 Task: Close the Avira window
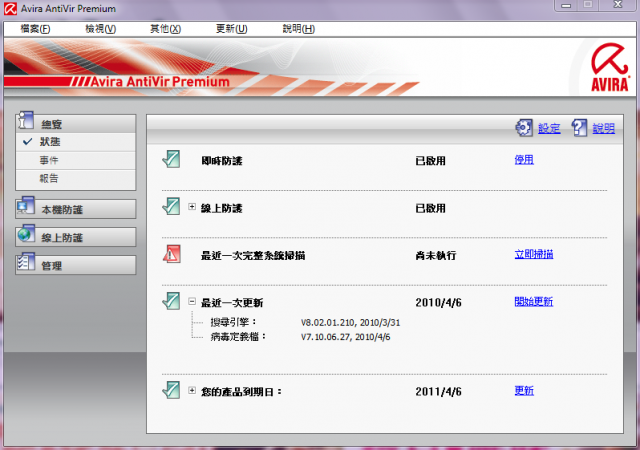[618, 5]
